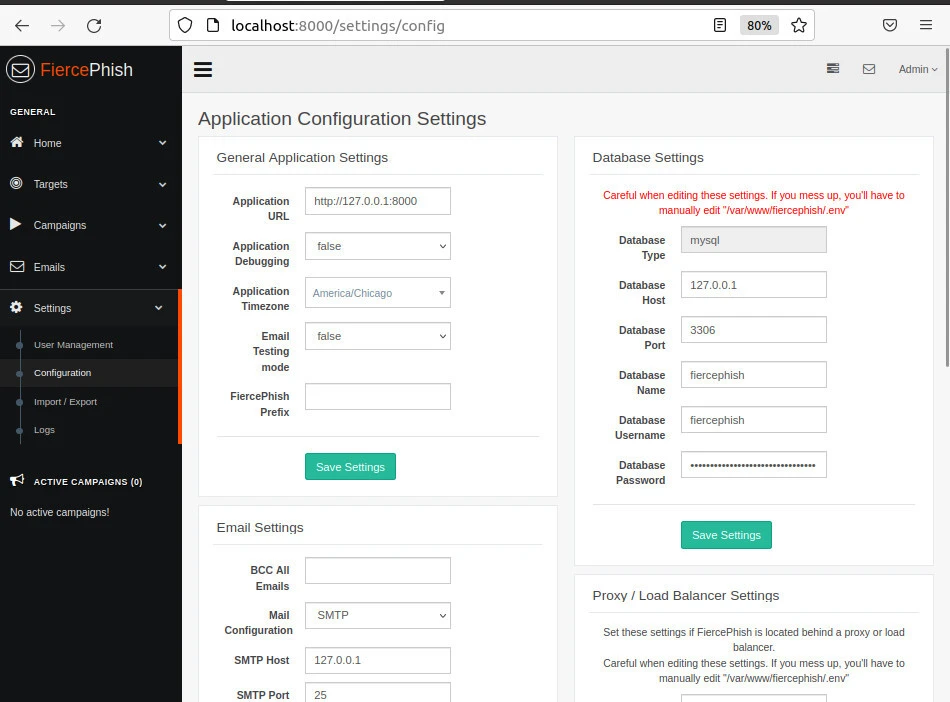The image size is (950, 702).
Task: Click the FiercePhish logo icon
Action: coord(20,69)
